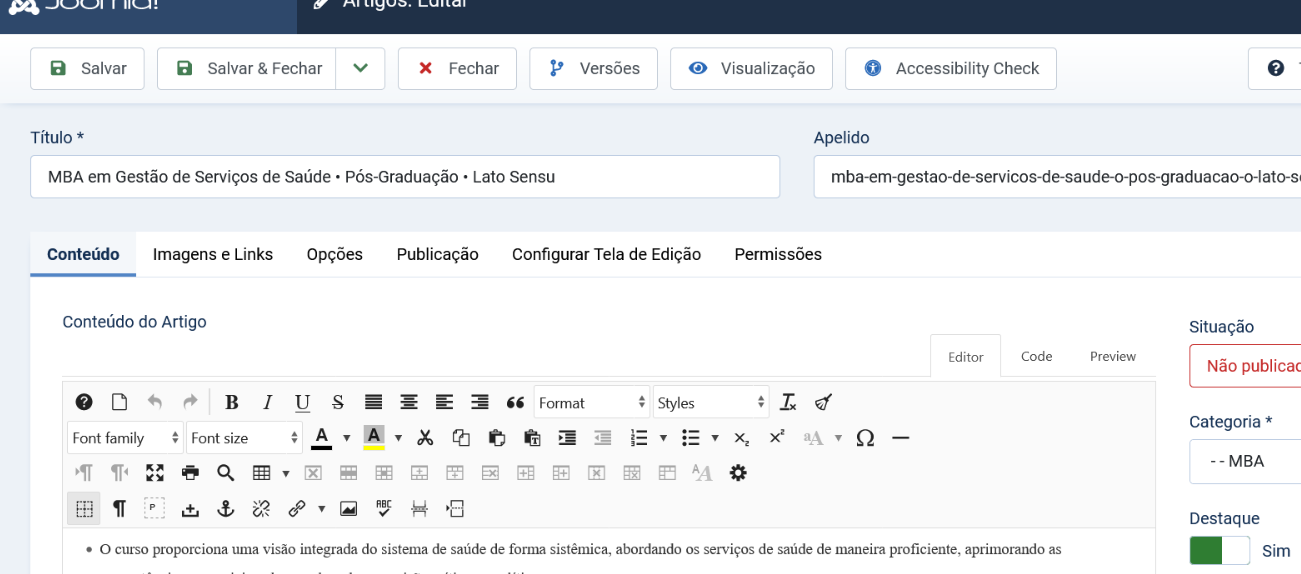Click the Bold formatting icon
The width and height of the screenshot is (1301, 574).
232,403
